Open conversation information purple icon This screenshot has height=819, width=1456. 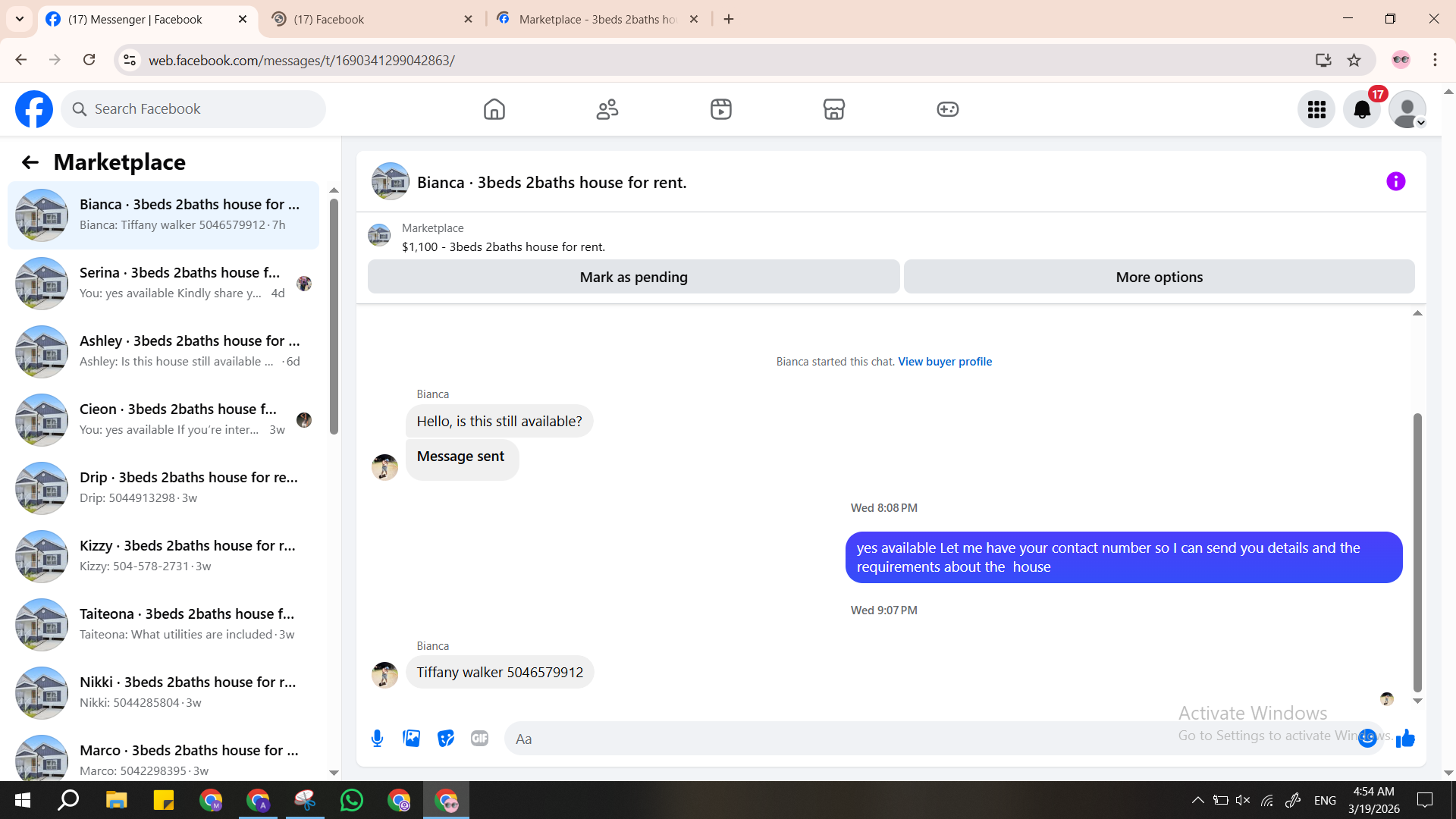tap(1395, 182)
